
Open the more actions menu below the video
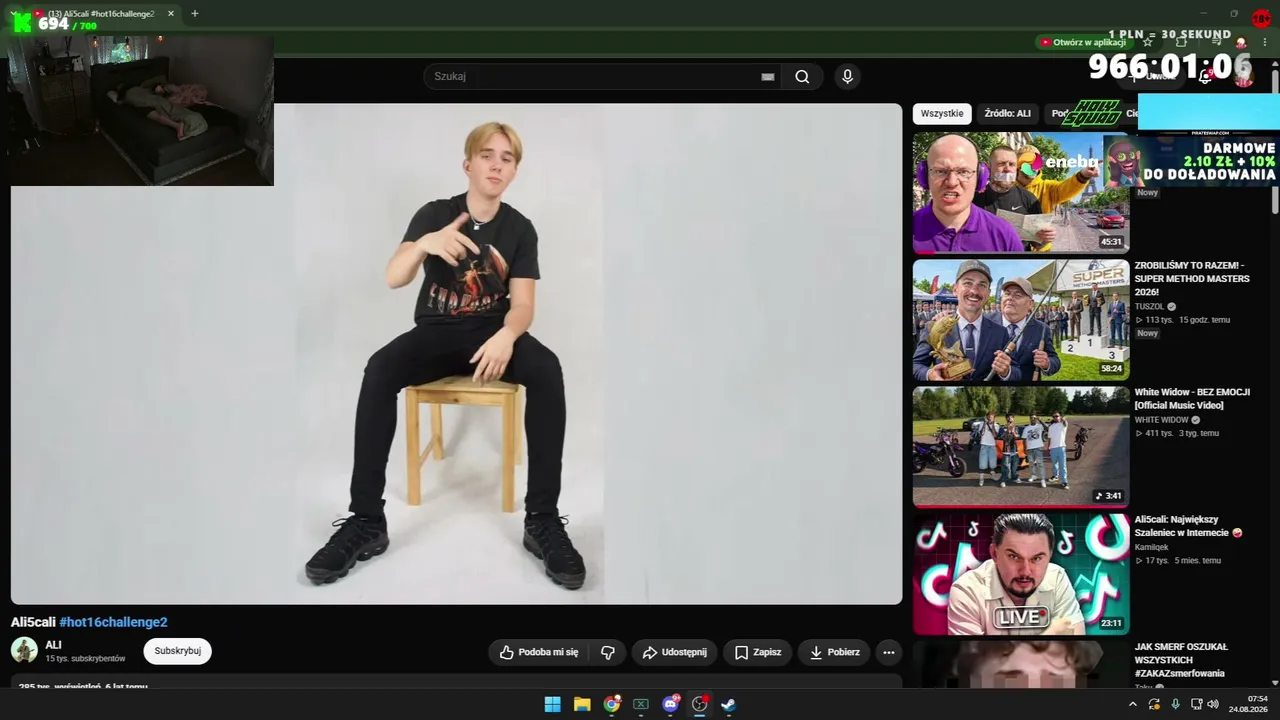(888, 652)
